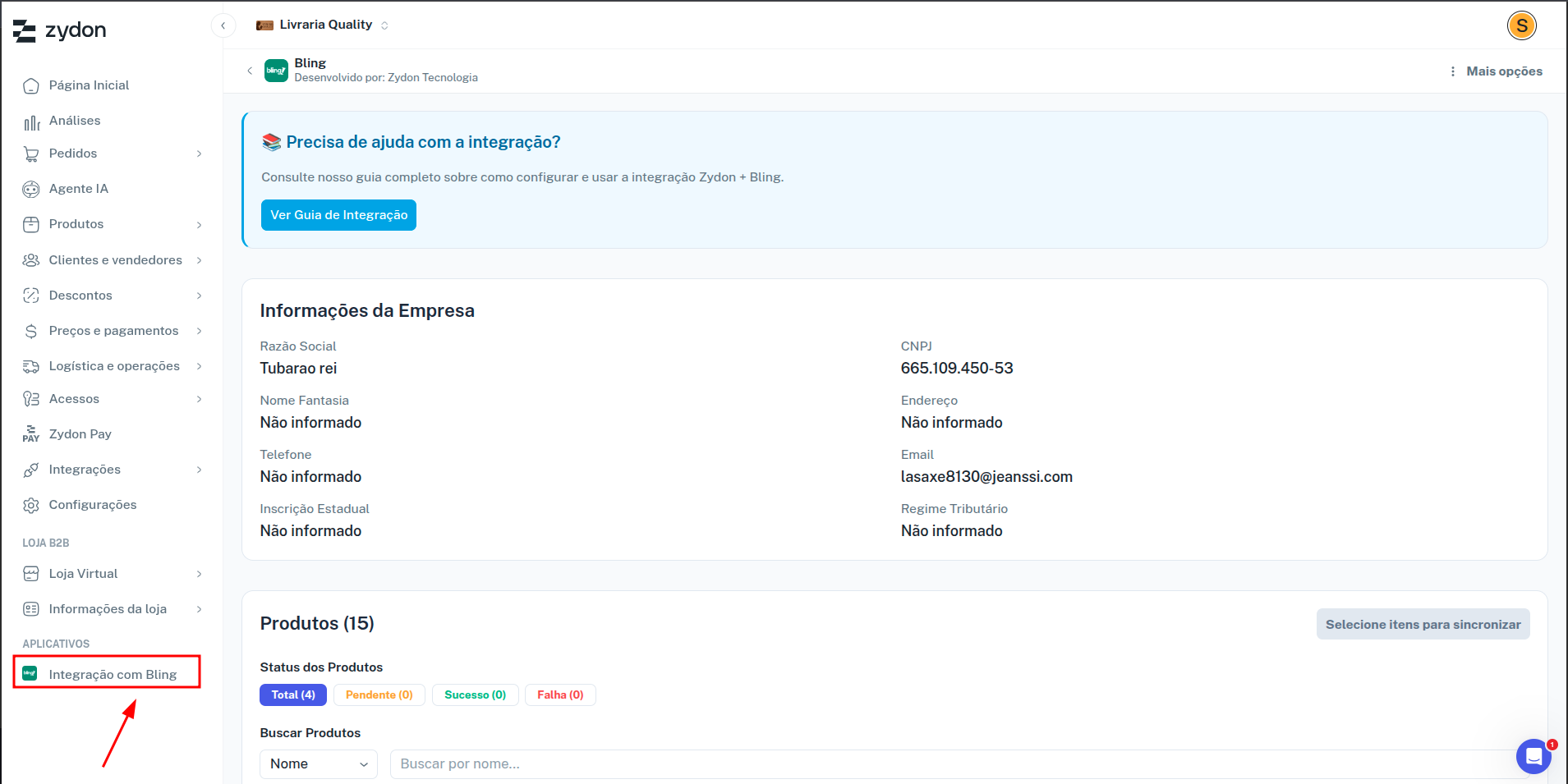Click the Produtos box icon
This screenshot has height=784, width=1568.
tap(31, 225)
